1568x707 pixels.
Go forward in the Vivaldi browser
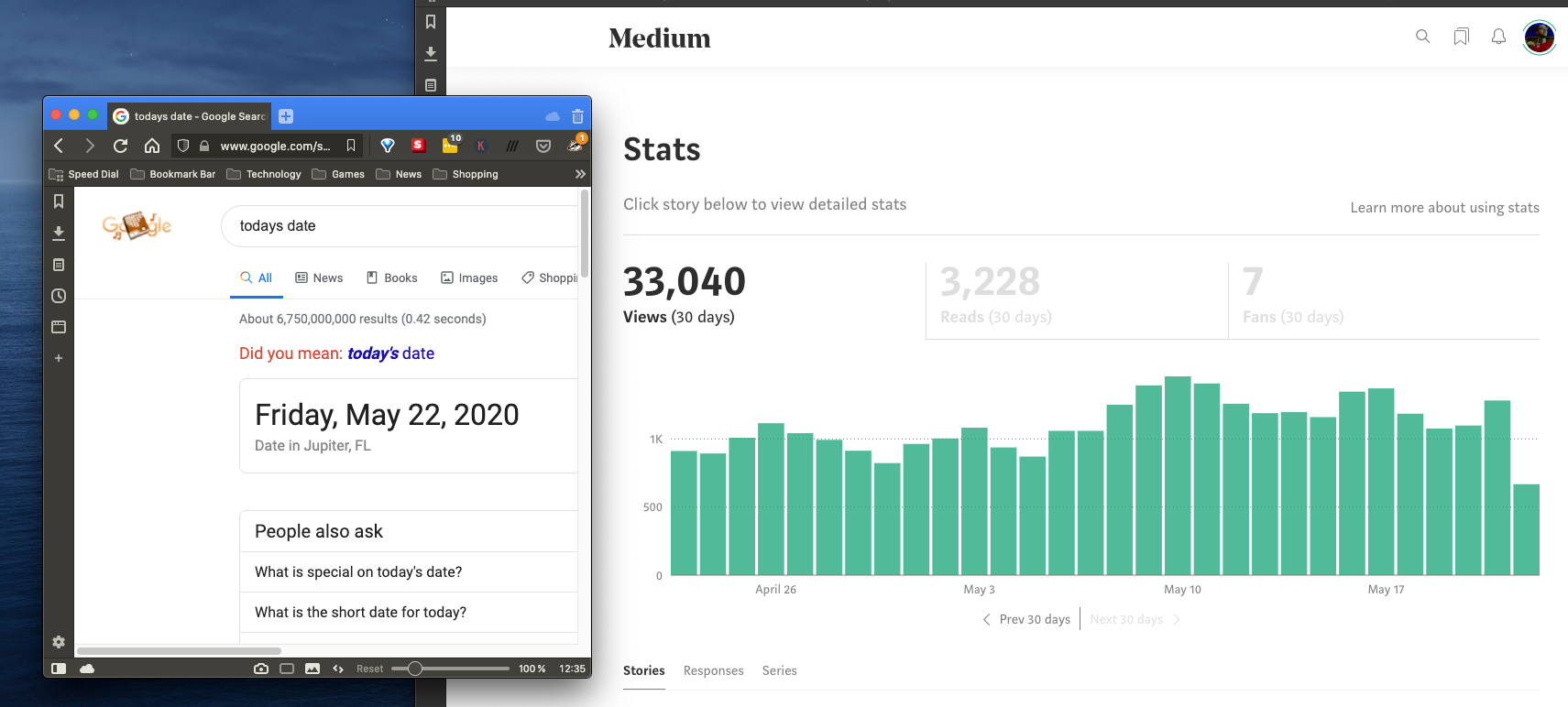point(89,146)
